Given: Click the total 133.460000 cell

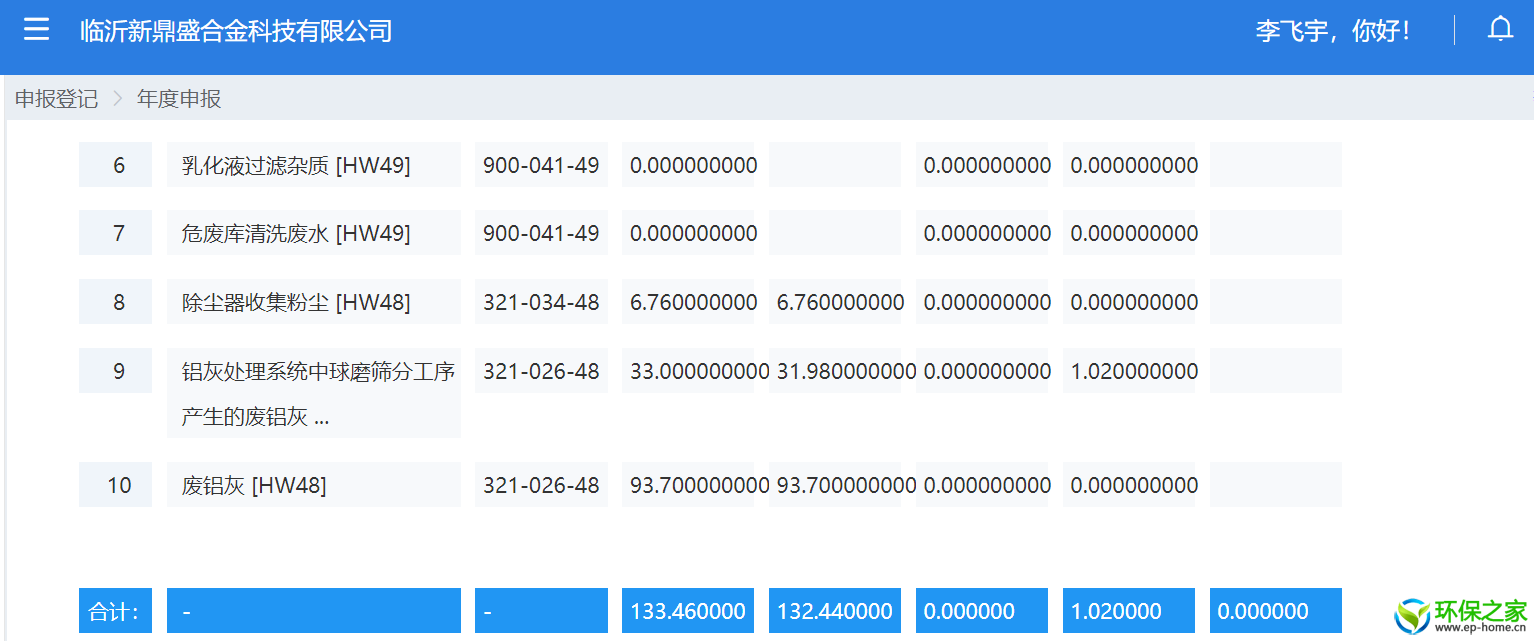Looking at the screenshot, I should (688, 611).
